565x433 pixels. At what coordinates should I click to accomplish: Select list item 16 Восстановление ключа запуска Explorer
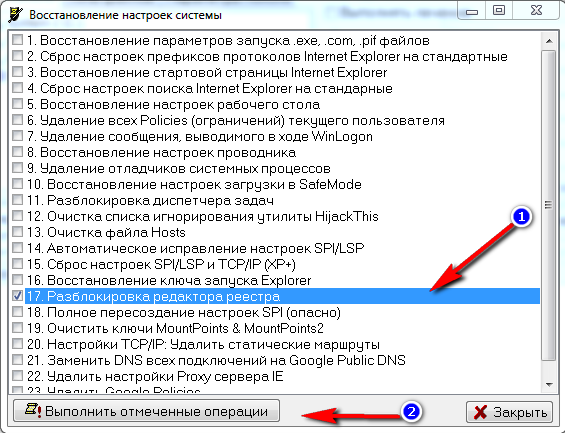169,280
